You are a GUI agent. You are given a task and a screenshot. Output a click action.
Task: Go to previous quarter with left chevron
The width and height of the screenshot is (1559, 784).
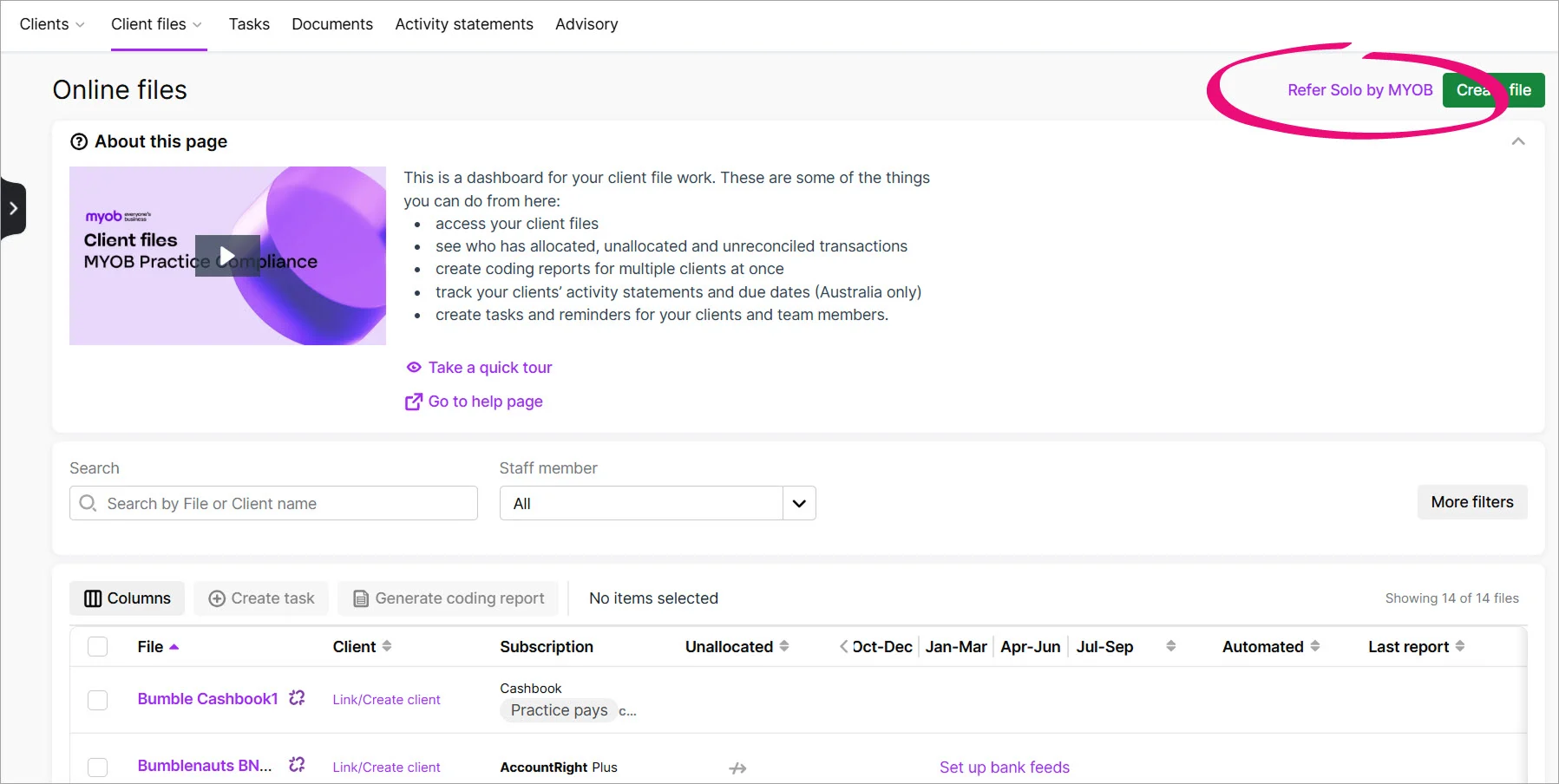click(843, 646)
